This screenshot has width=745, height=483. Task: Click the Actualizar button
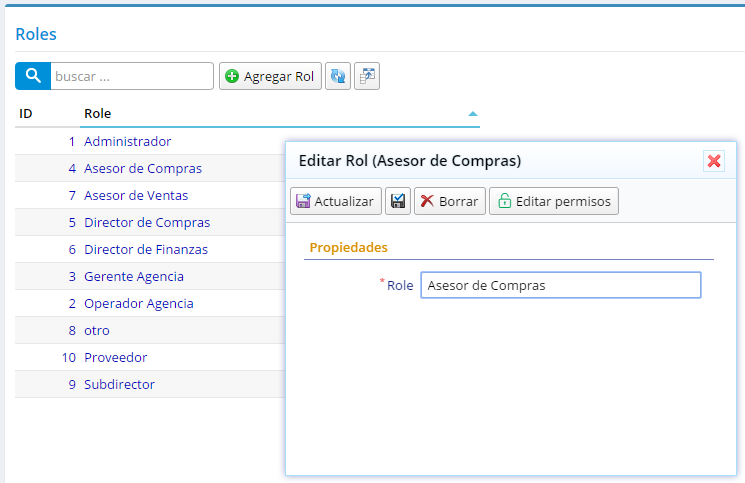[336, 201]
